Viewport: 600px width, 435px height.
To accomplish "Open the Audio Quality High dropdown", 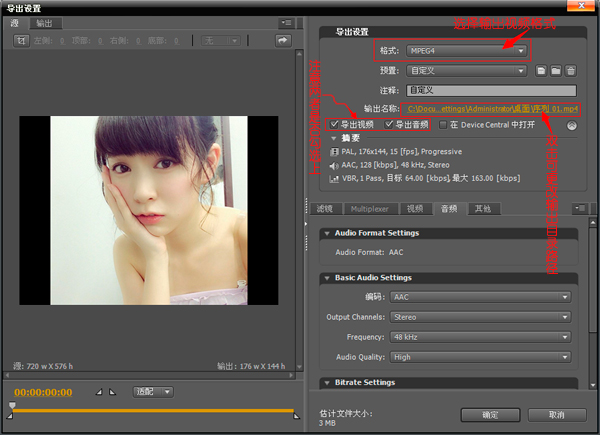I will click(480, 357).
